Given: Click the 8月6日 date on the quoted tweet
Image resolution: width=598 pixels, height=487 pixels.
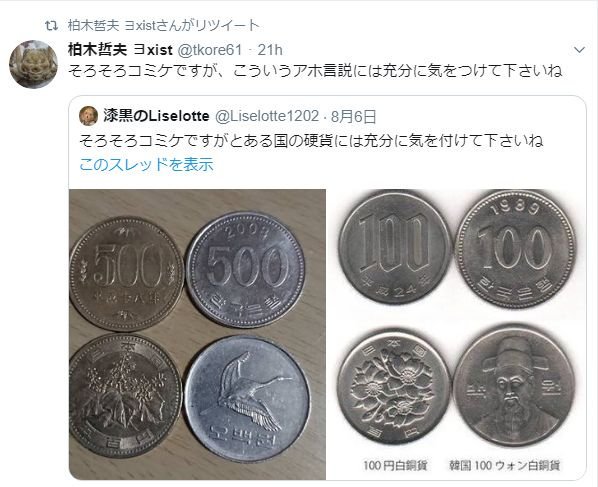Looking at the screenshot, I should [354, 116].
